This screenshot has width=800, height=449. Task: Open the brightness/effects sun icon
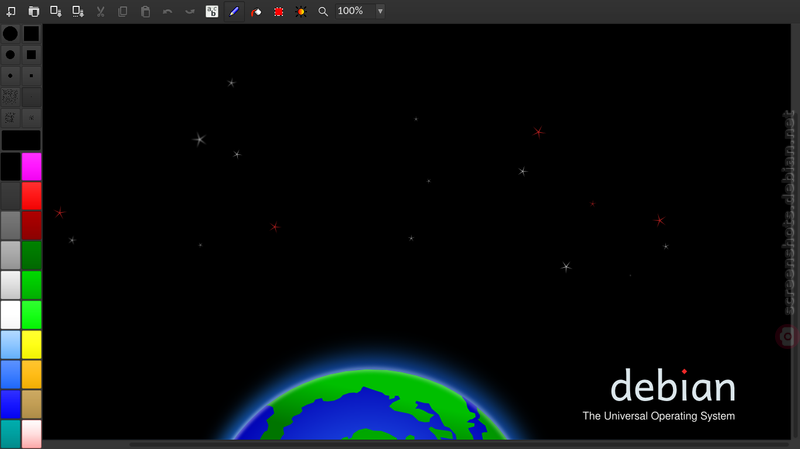pyautogui.click(x=301, y=11)
